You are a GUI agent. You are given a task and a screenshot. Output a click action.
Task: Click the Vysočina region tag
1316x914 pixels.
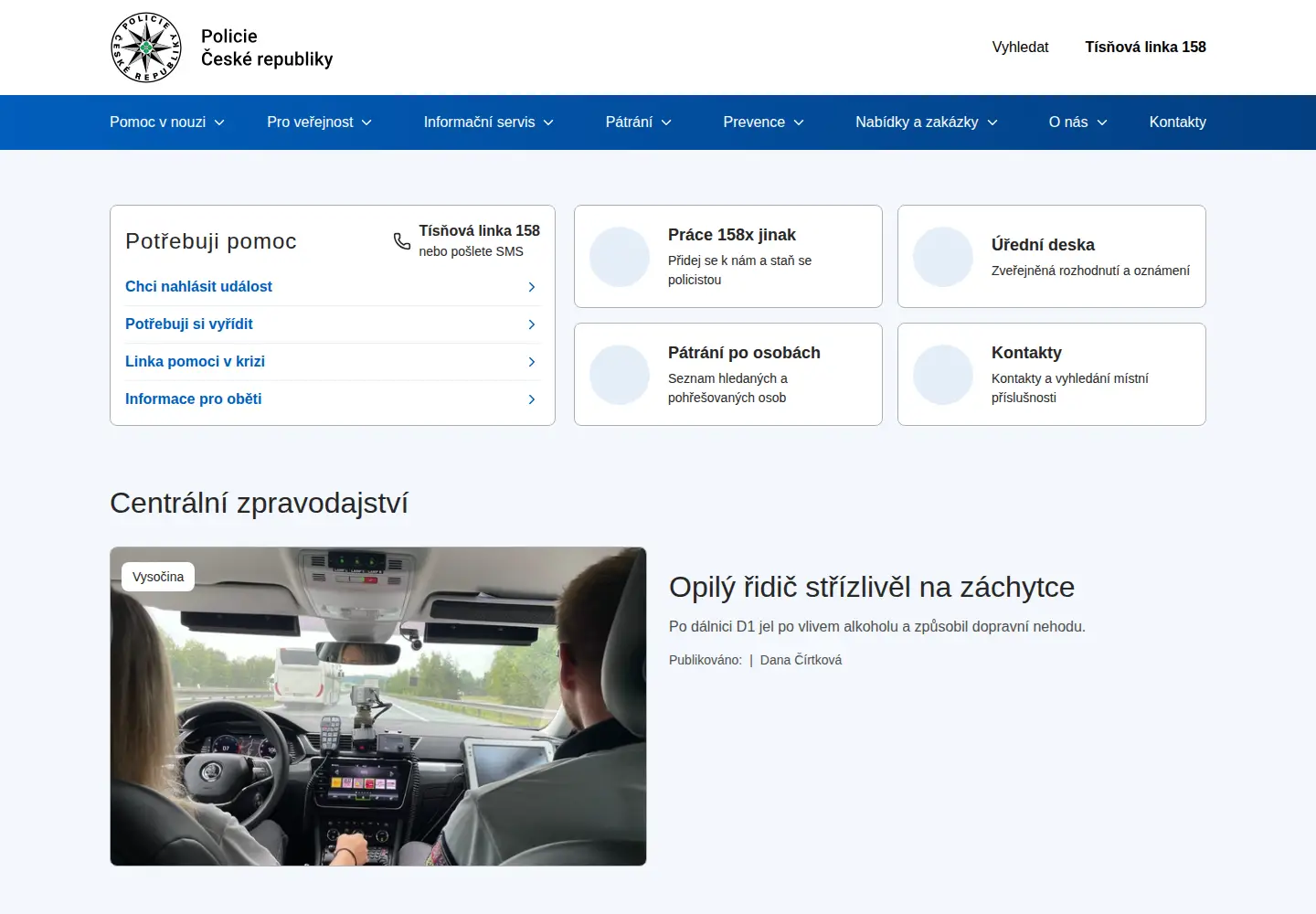click(158, 577)
